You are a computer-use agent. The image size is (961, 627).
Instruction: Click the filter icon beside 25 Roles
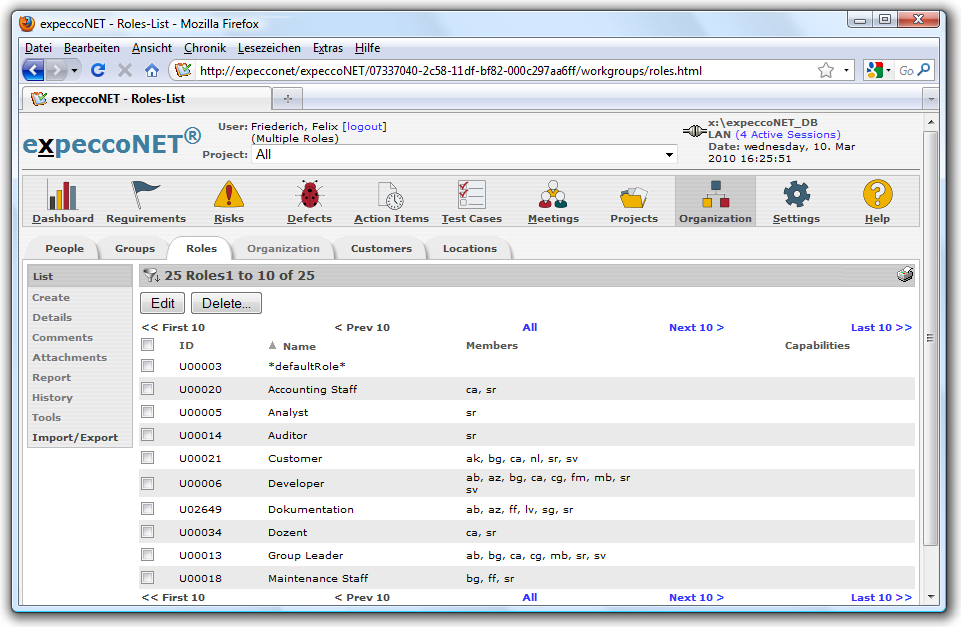[x=151, y=275]
